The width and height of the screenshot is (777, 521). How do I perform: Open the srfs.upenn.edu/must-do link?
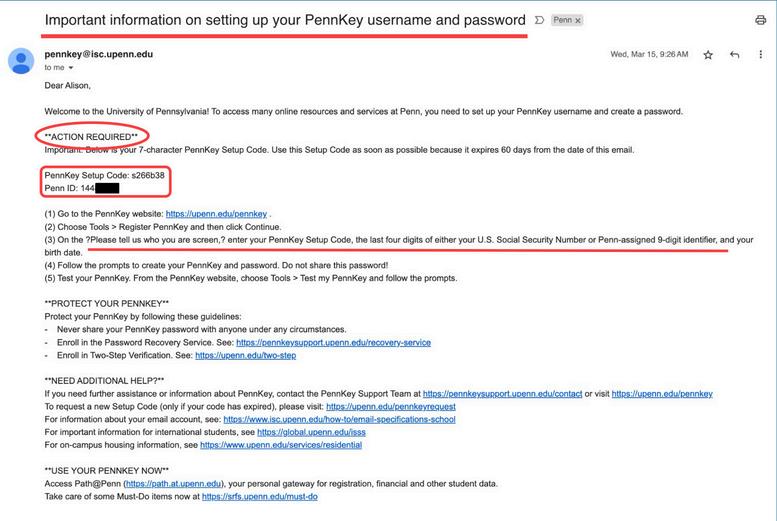click(259, 497)
